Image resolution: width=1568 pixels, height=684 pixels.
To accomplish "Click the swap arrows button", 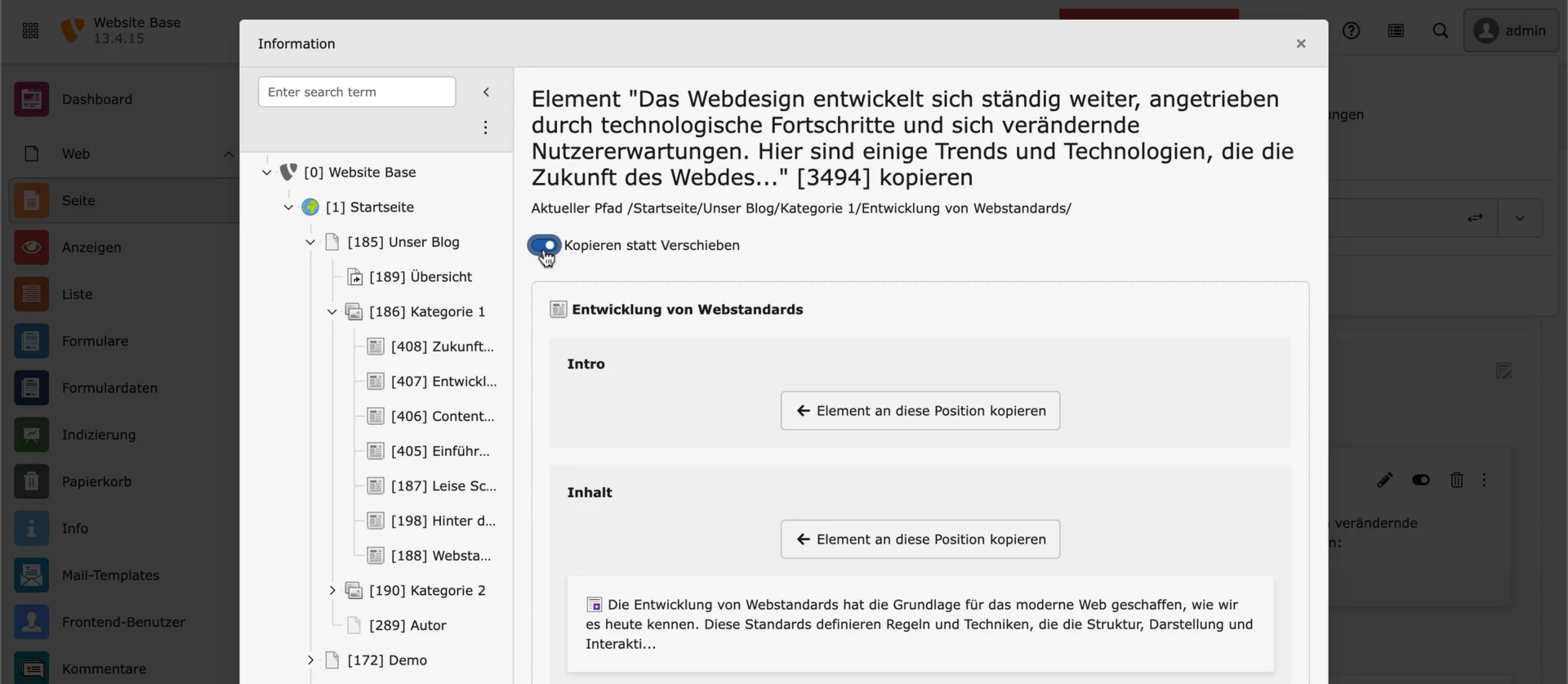I will pyautogui.click(x=1475, y=218).
